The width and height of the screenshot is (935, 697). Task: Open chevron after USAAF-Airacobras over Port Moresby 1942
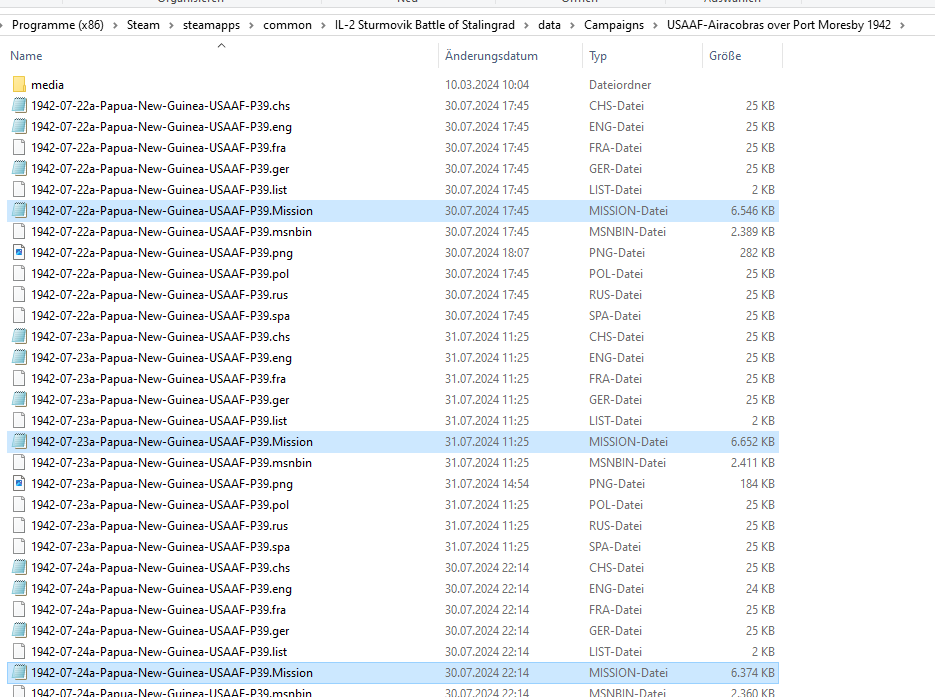[x=903, y=25]
